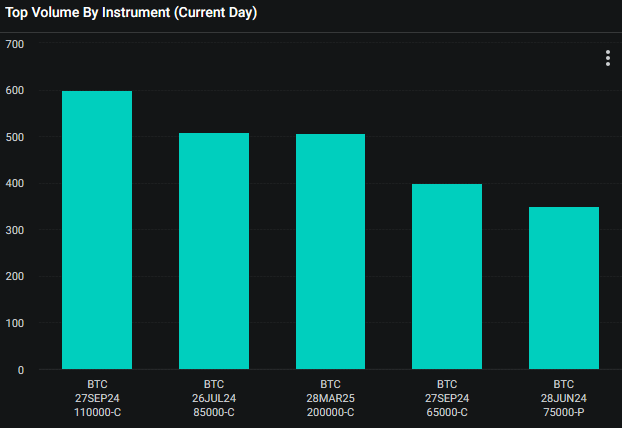
Task: Select the 28JUN24 75000-P axis label
Action: coord(564,398)
